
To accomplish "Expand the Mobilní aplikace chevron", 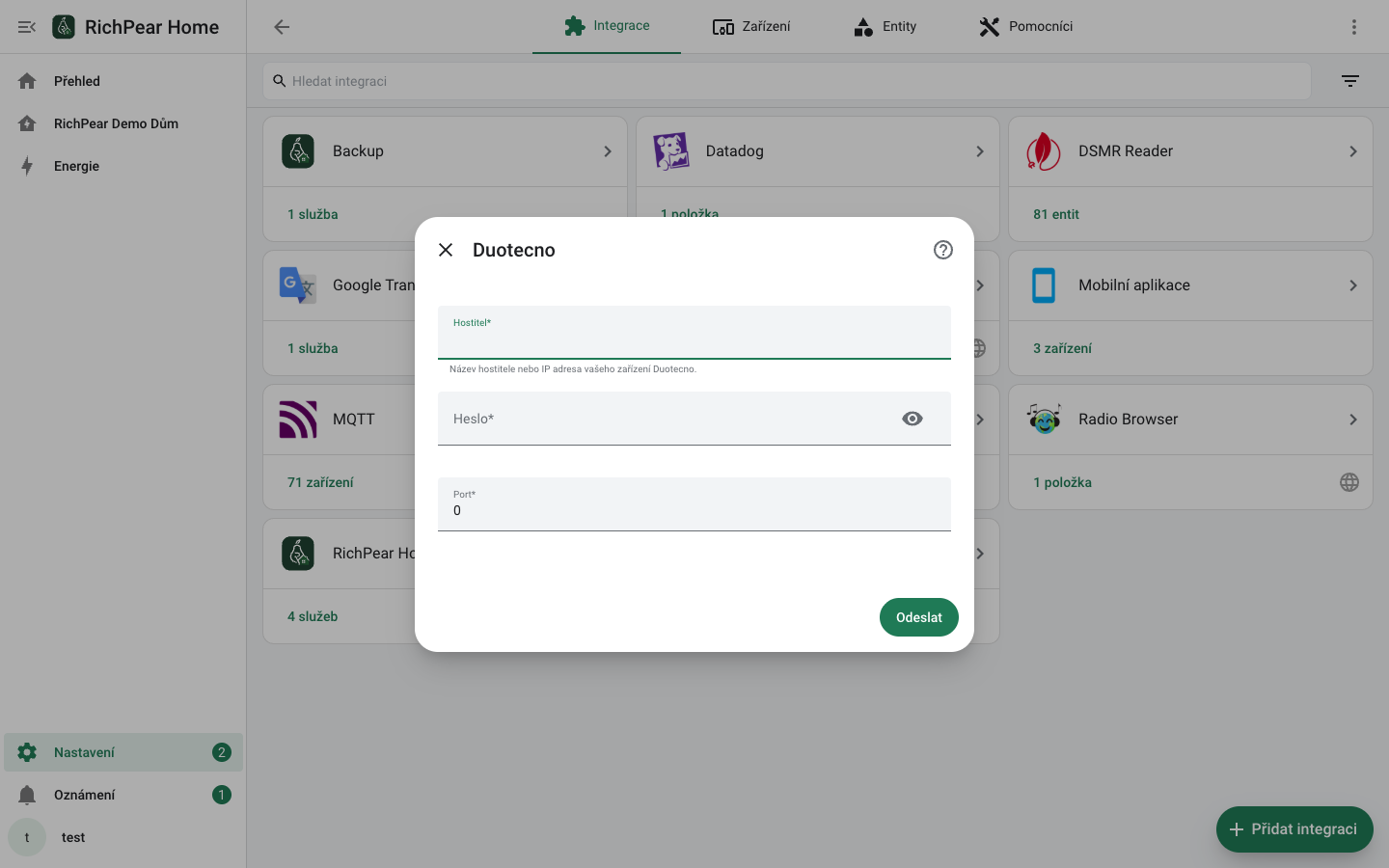I will (x=1353, y=285).
